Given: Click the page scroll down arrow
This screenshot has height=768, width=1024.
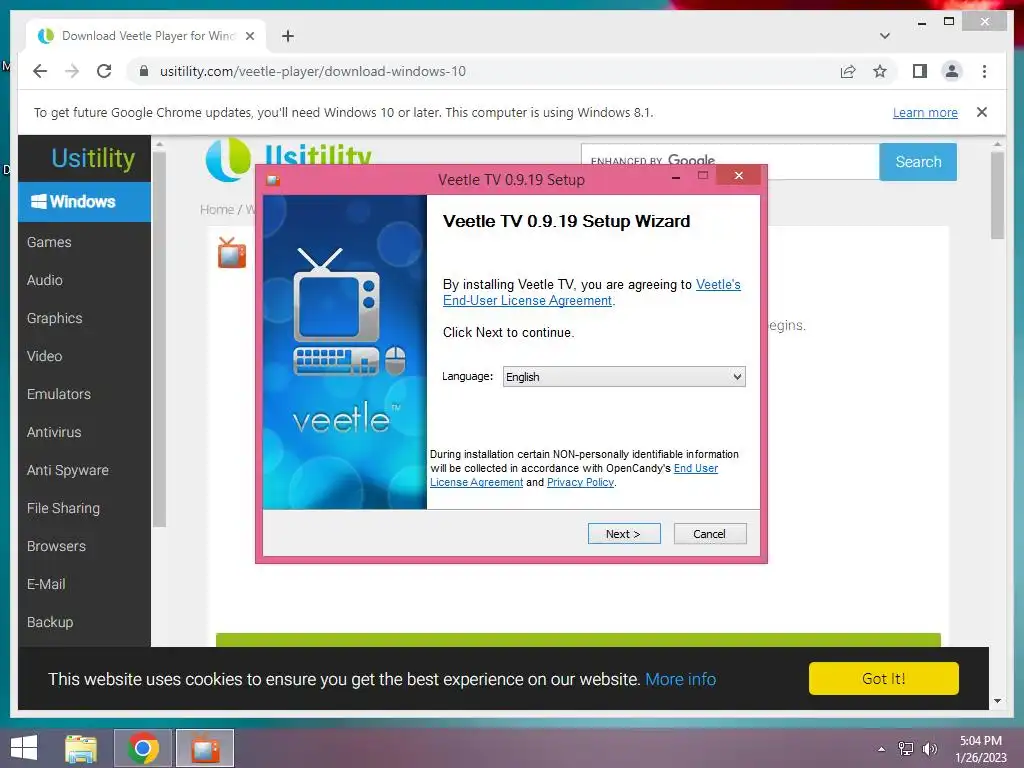Looking at the screenshot, I should click(x=997, y=701).
